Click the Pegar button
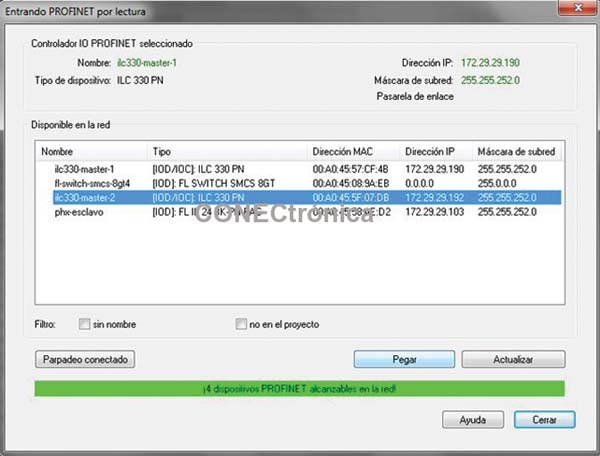This screenshot has width=600, height=456. (x=404, y=359)
